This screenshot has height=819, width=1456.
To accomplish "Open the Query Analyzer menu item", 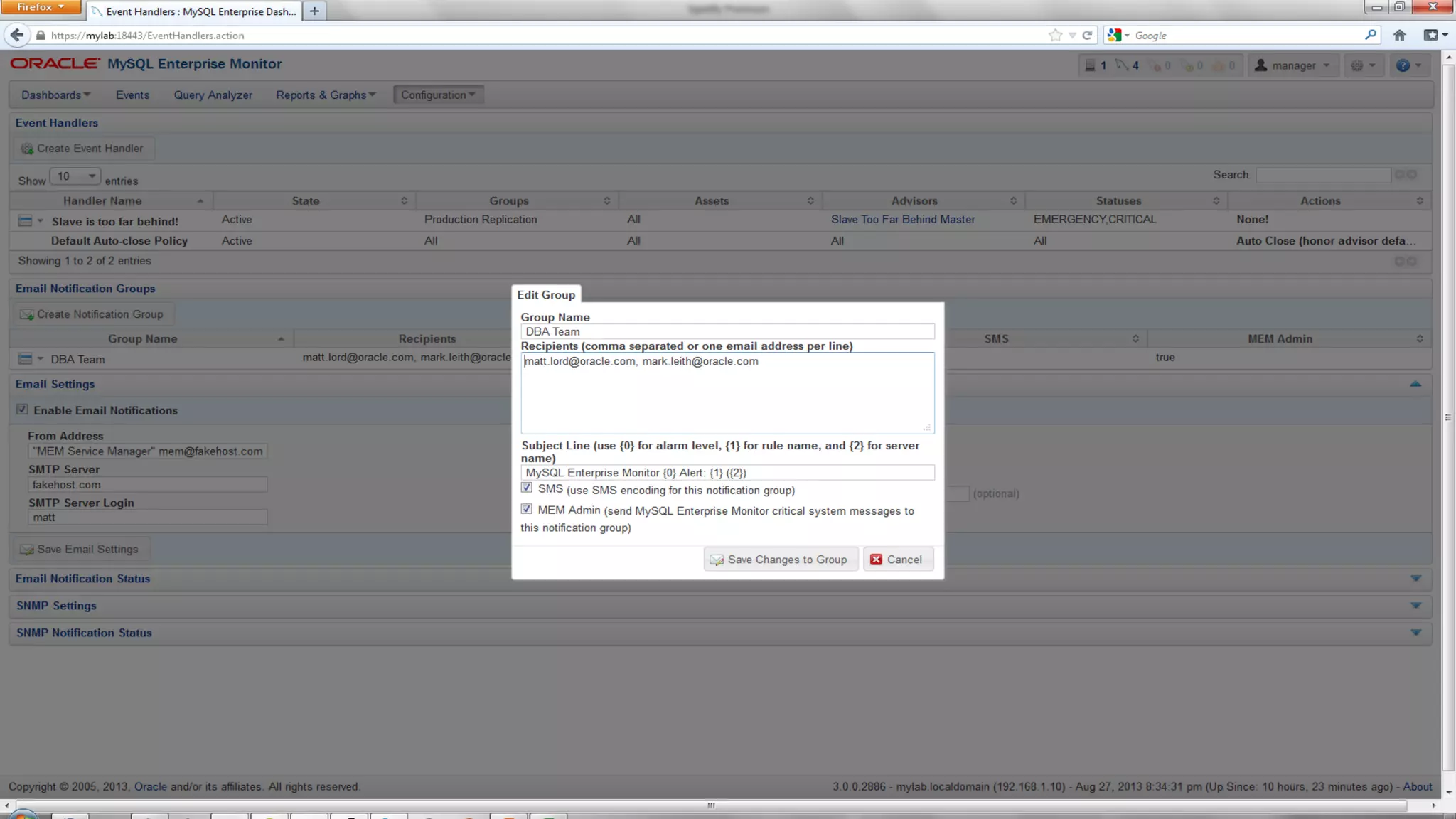I will click(213, 95).
